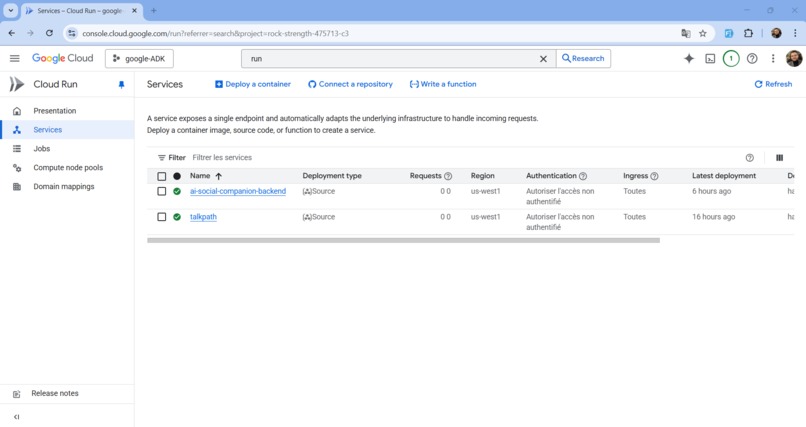Click Write a function

(x=443, y=84)
